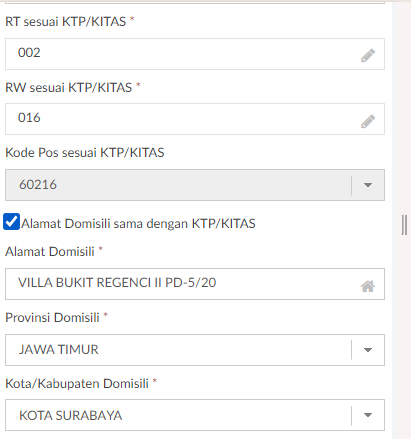
Task: Click the 60216 postal code field
Action: click(x=178, y=185)
